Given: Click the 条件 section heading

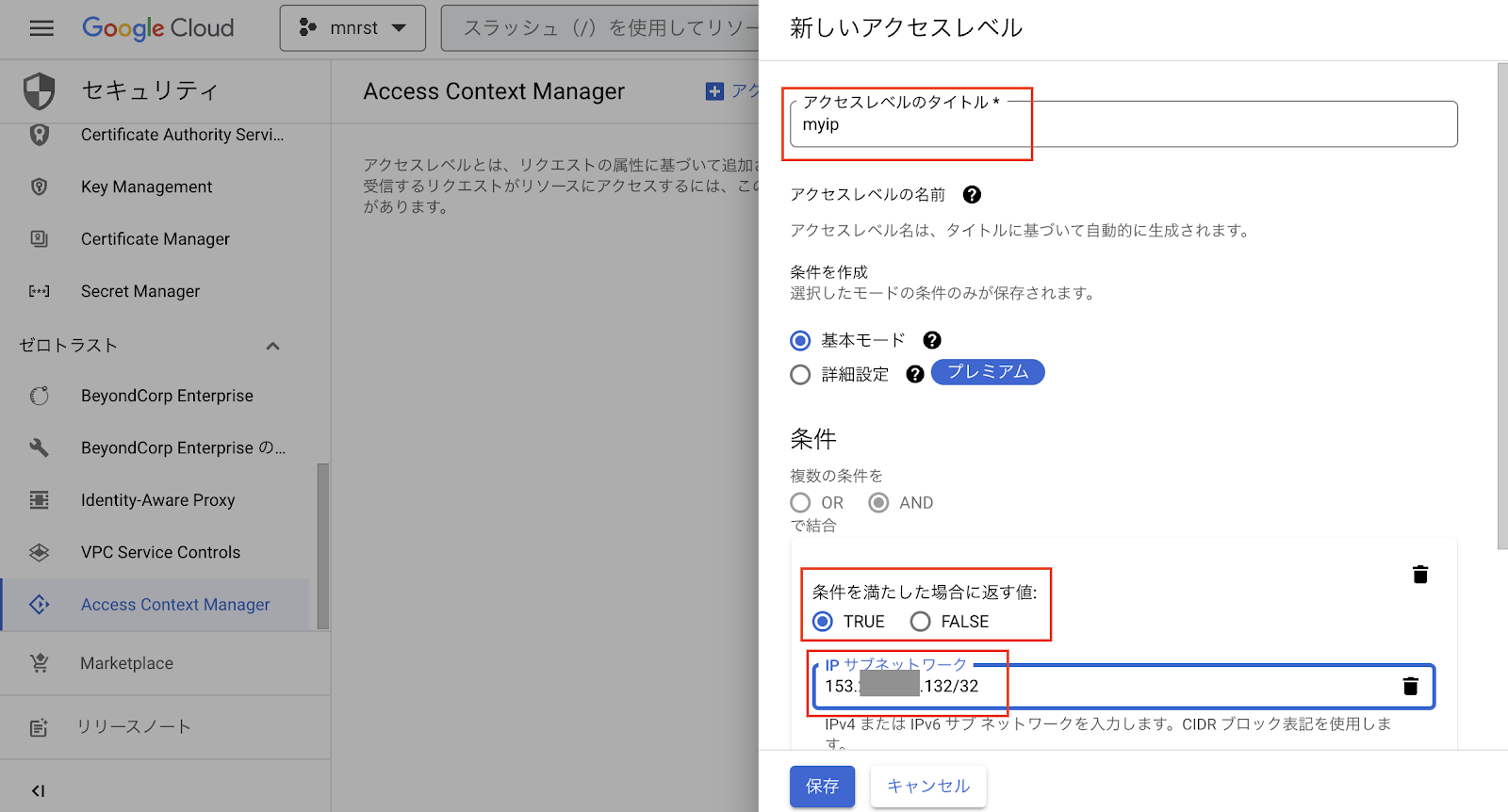Looking at the screenshot, I should 813,439.
